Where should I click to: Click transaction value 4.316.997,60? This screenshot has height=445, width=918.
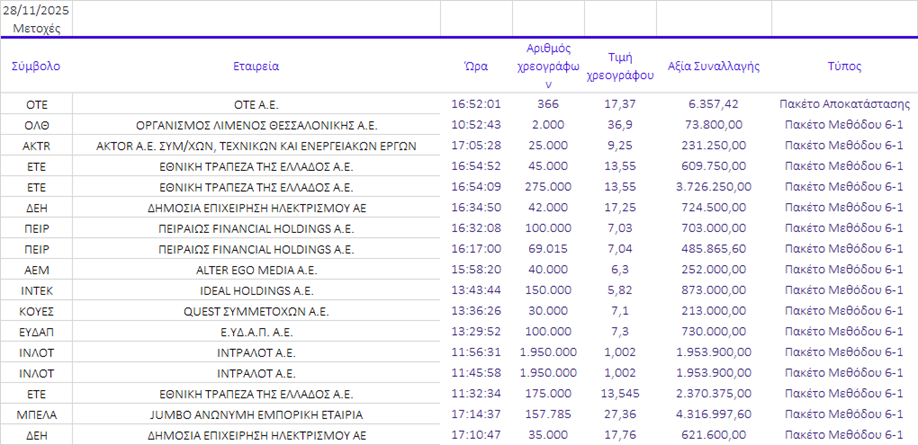(x=714, y=414)
